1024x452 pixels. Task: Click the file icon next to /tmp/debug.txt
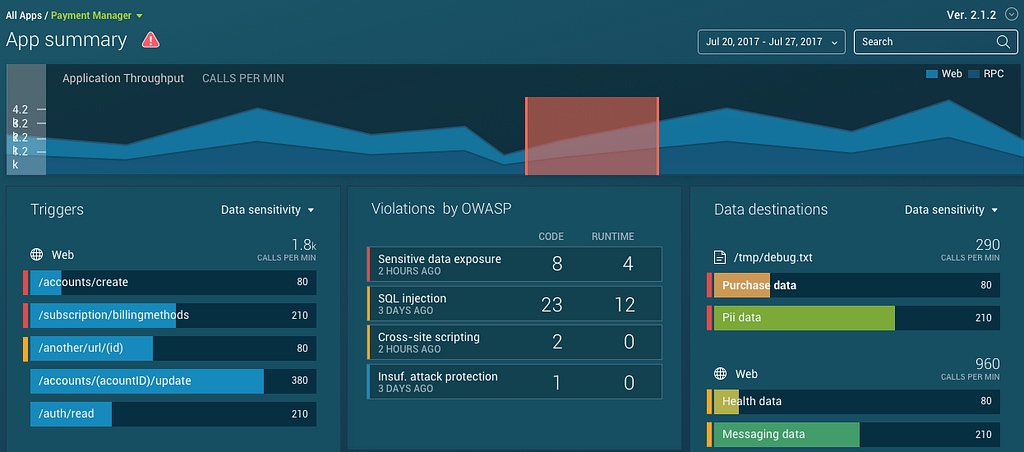pos(720,257)
